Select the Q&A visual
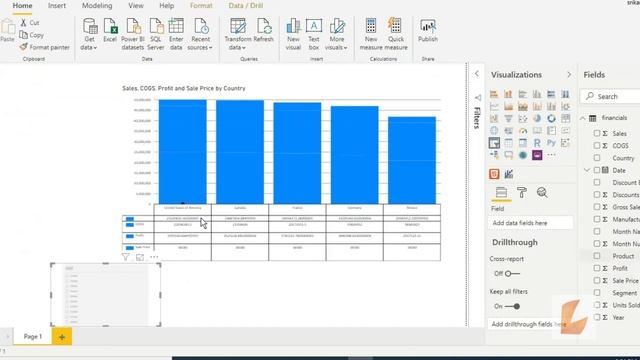This screenshot has height=360, width=640. (508, 155)
